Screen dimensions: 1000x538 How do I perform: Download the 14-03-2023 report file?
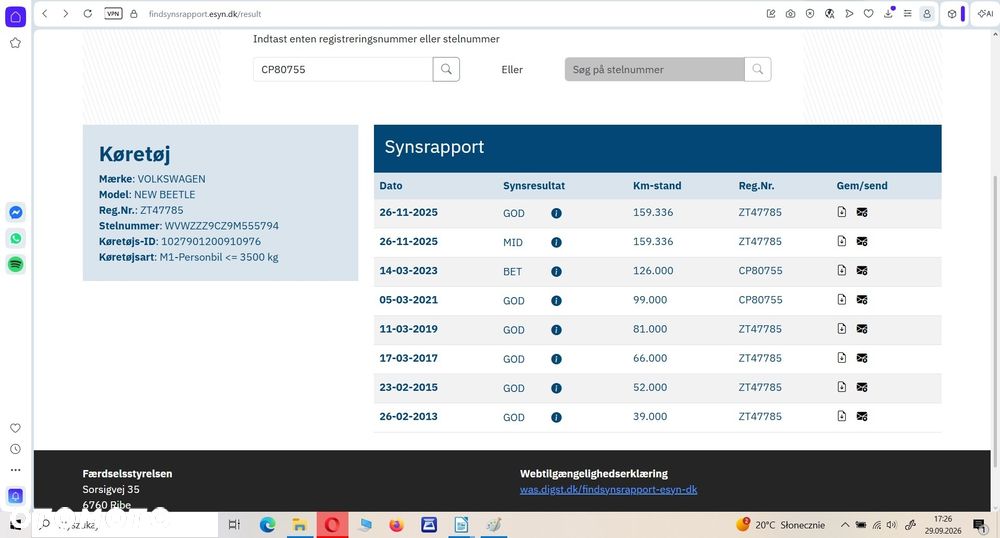pos(842,270)
